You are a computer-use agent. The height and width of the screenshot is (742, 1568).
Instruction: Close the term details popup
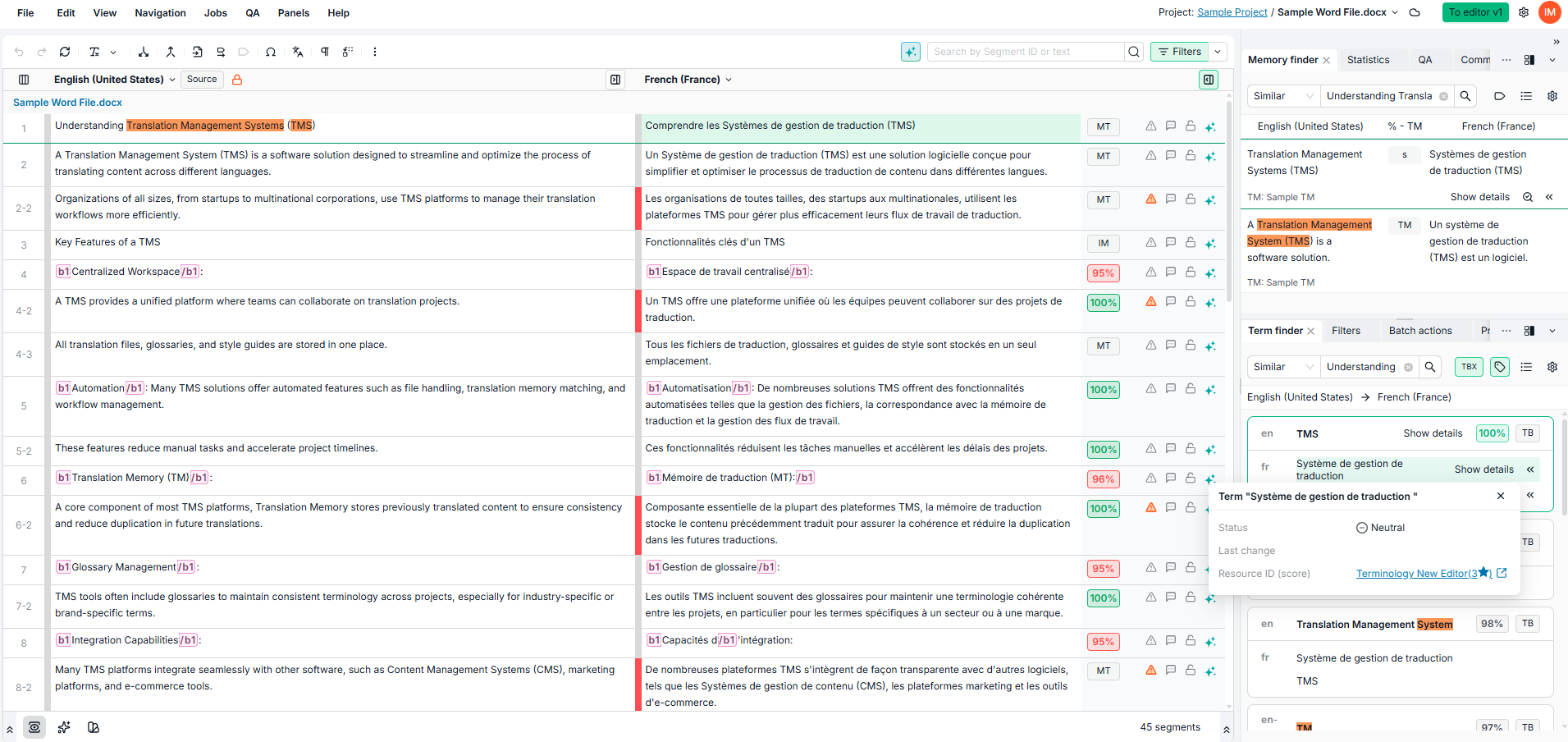[x=1501, y=496]
